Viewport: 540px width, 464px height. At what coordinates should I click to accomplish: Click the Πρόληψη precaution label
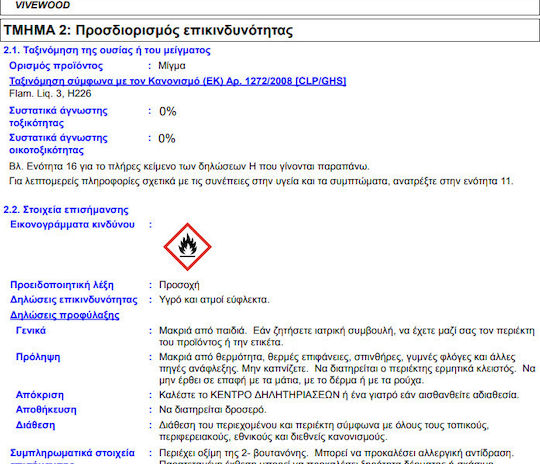tap(38, 357)
